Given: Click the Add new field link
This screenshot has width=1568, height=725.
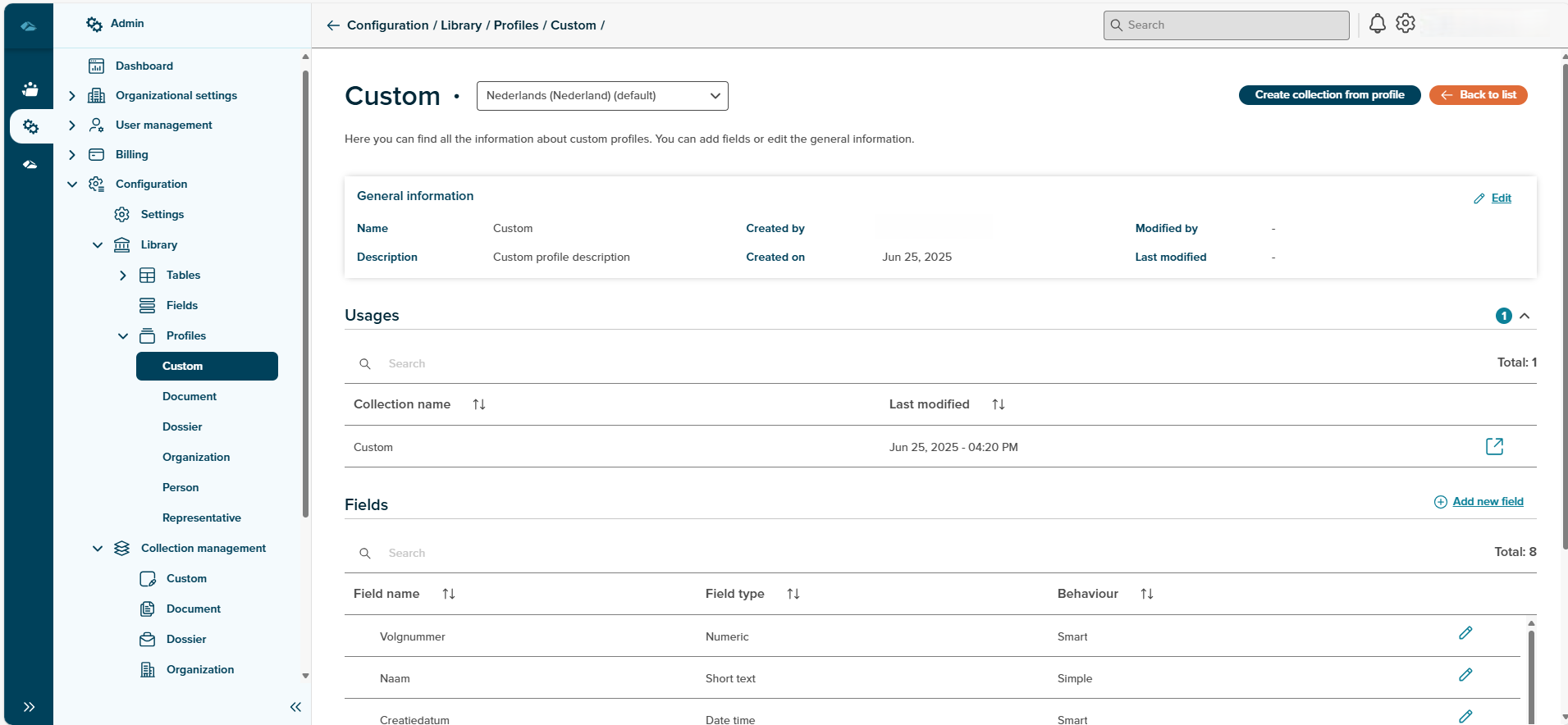Looking at the screenshot, I should point(1488,501).
